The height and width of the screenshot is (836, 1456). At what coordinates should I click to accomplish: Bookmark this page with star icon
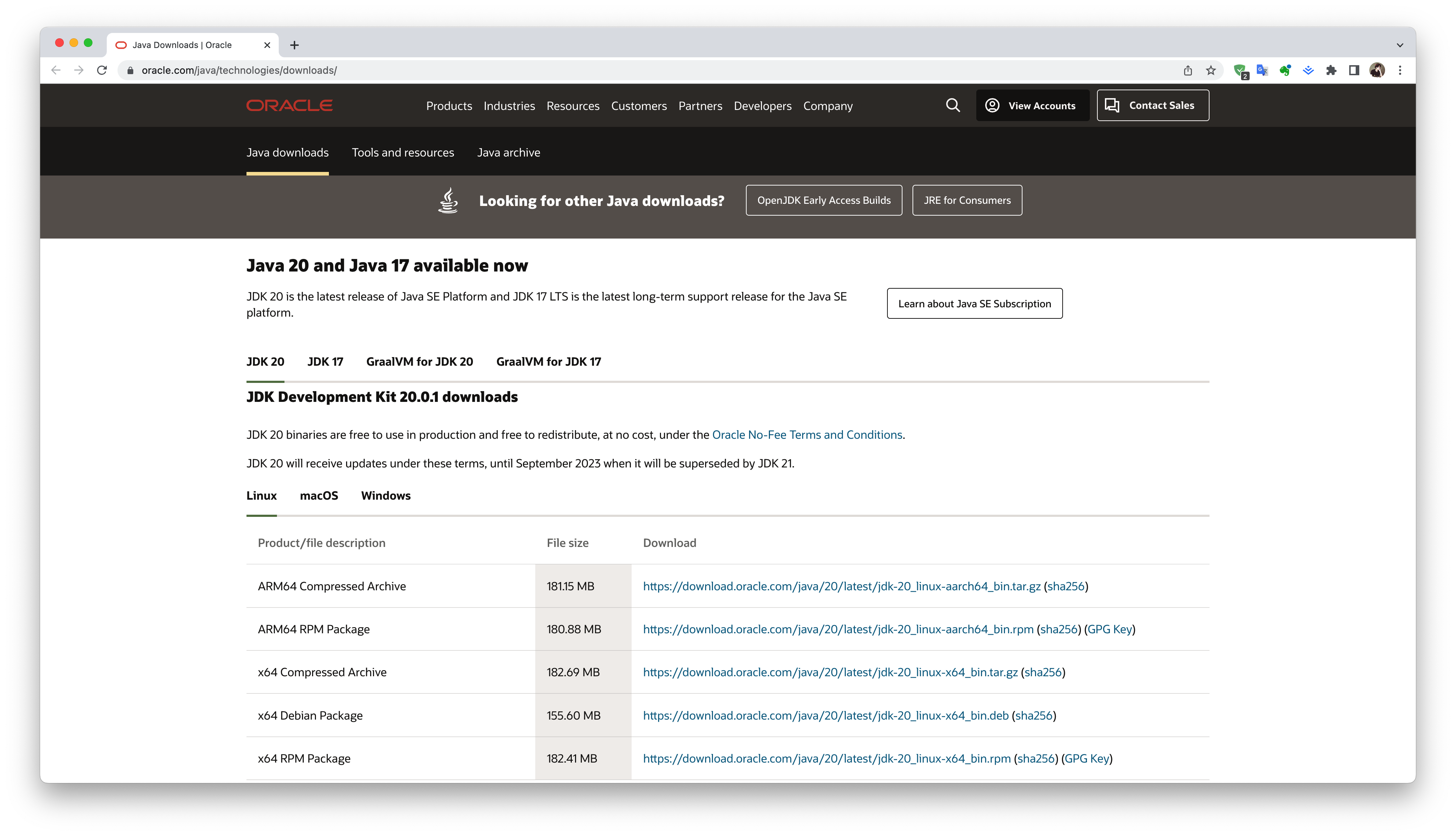coord(1211,70)
